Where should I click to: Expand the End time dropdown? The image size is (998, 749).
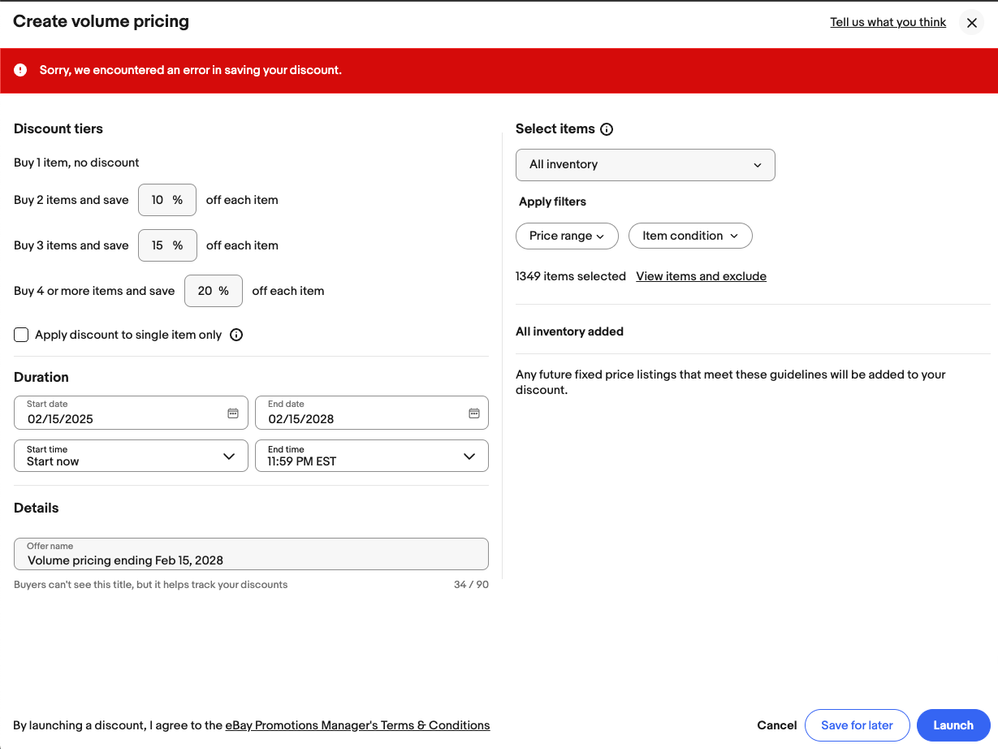coord(372,456)
